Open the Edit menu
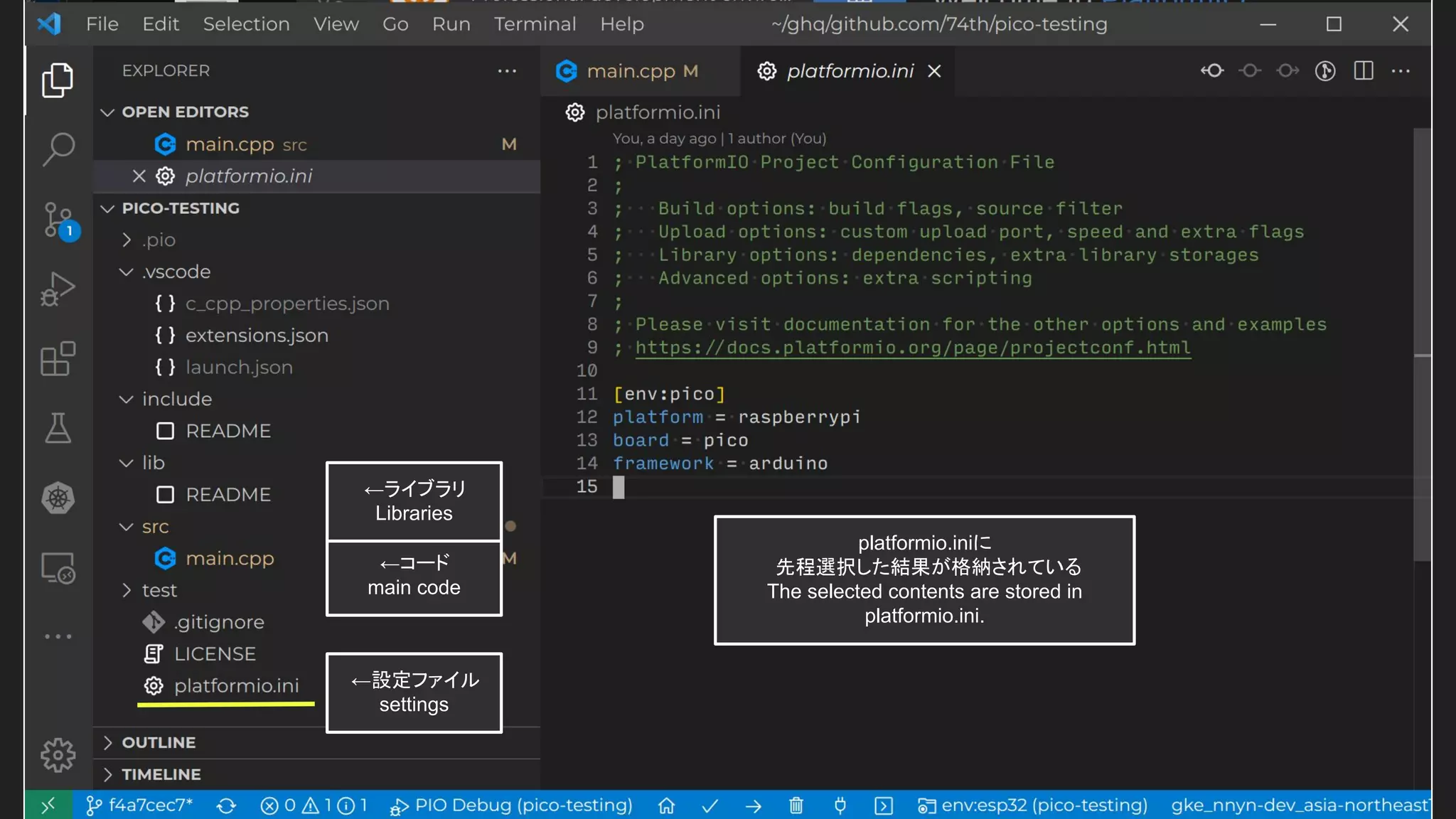The image size is (1456, 819). pos(160,24)
